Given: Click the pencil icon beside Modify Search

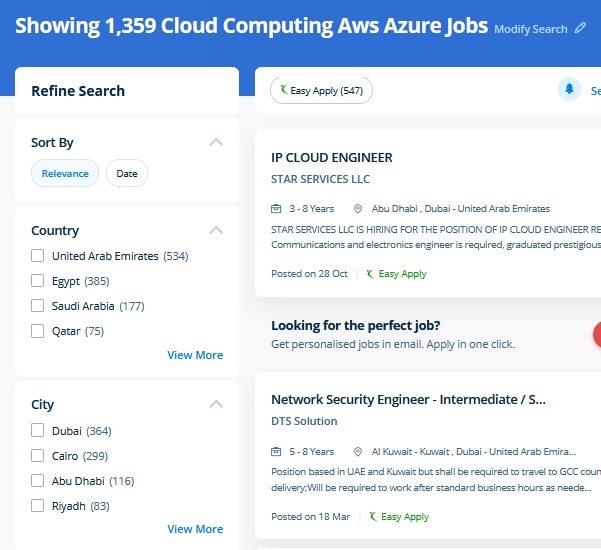Looking at the screenshot, I should [580, 29].
